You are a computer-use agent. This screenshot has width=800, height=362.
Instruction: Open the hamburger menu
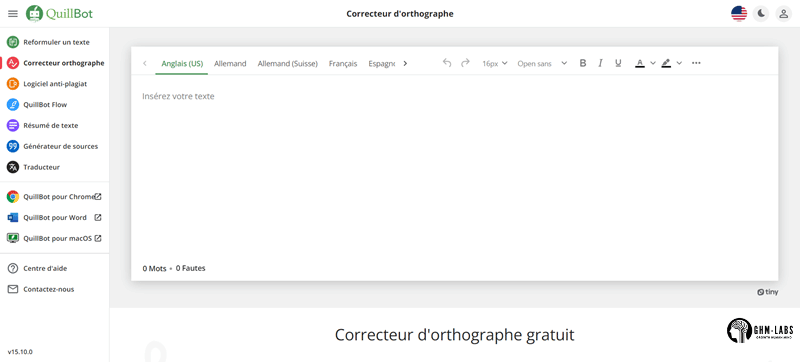(13, 14)
